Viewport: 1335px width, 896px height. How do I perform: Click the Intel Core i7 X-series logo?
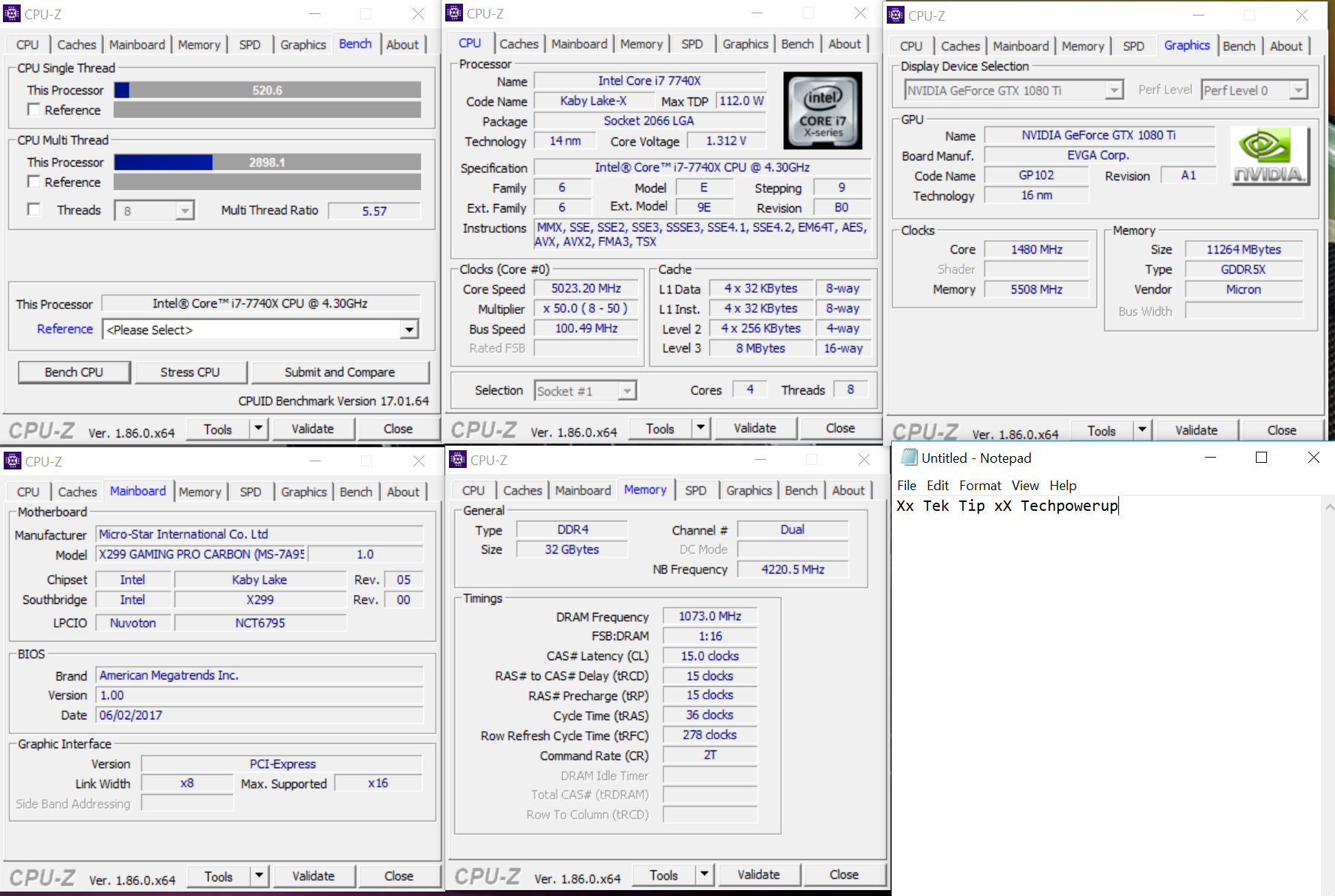pos(822,111)
